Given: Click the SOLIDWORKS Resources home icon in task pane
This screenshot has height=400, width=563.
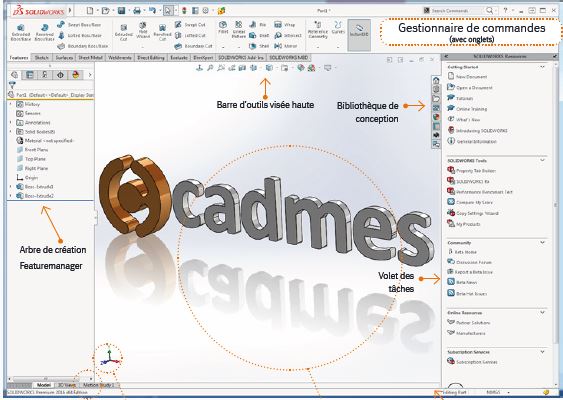Looking at the screenshot, I should click(436, 80).
